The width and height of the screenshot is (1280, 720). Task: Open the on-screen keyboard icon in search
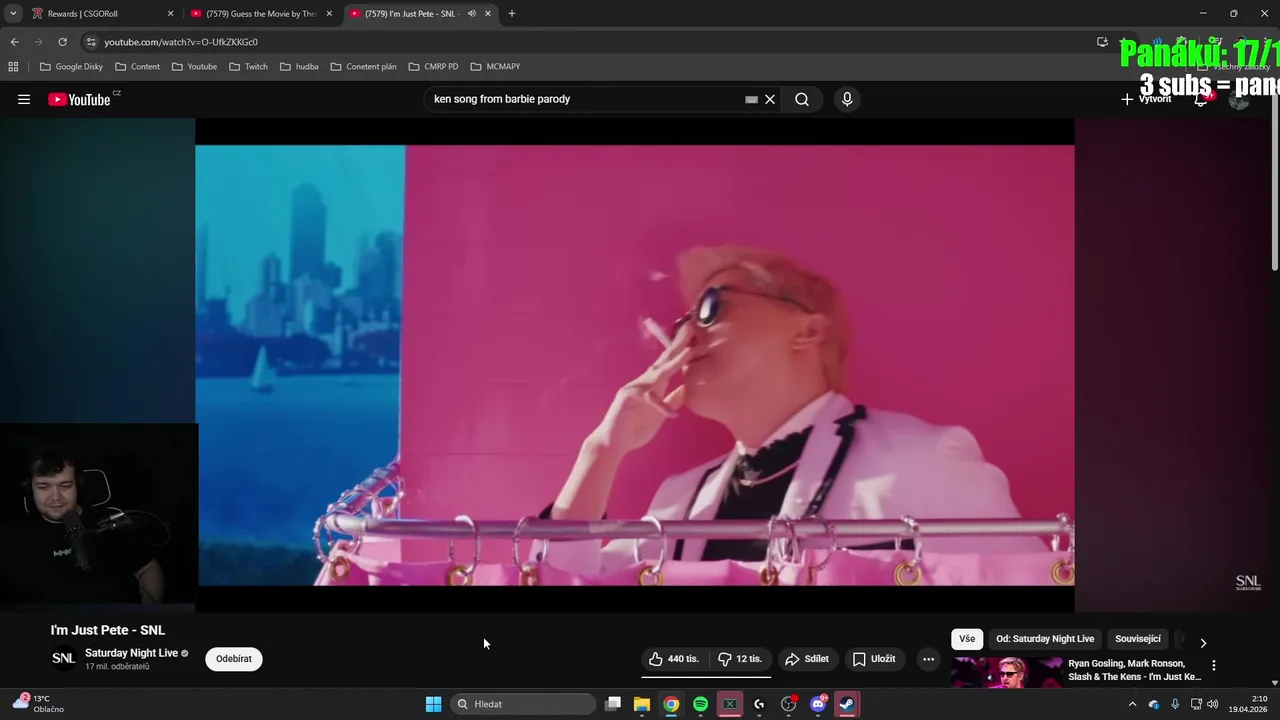click(751, 99)
